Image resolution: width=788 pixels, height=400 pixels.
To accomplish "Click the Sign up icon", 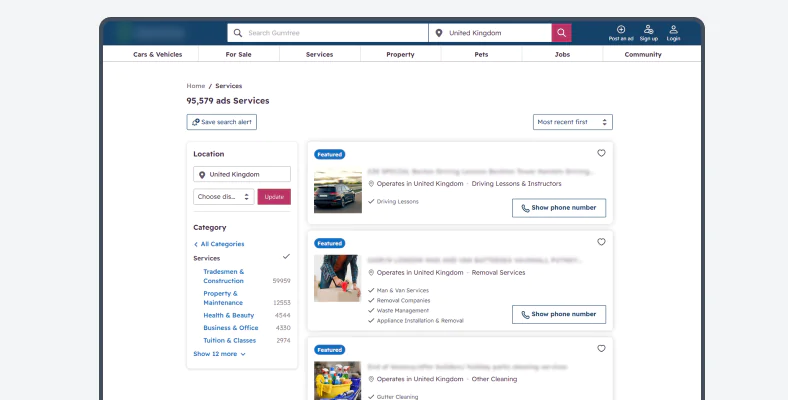I will (649, 30).
